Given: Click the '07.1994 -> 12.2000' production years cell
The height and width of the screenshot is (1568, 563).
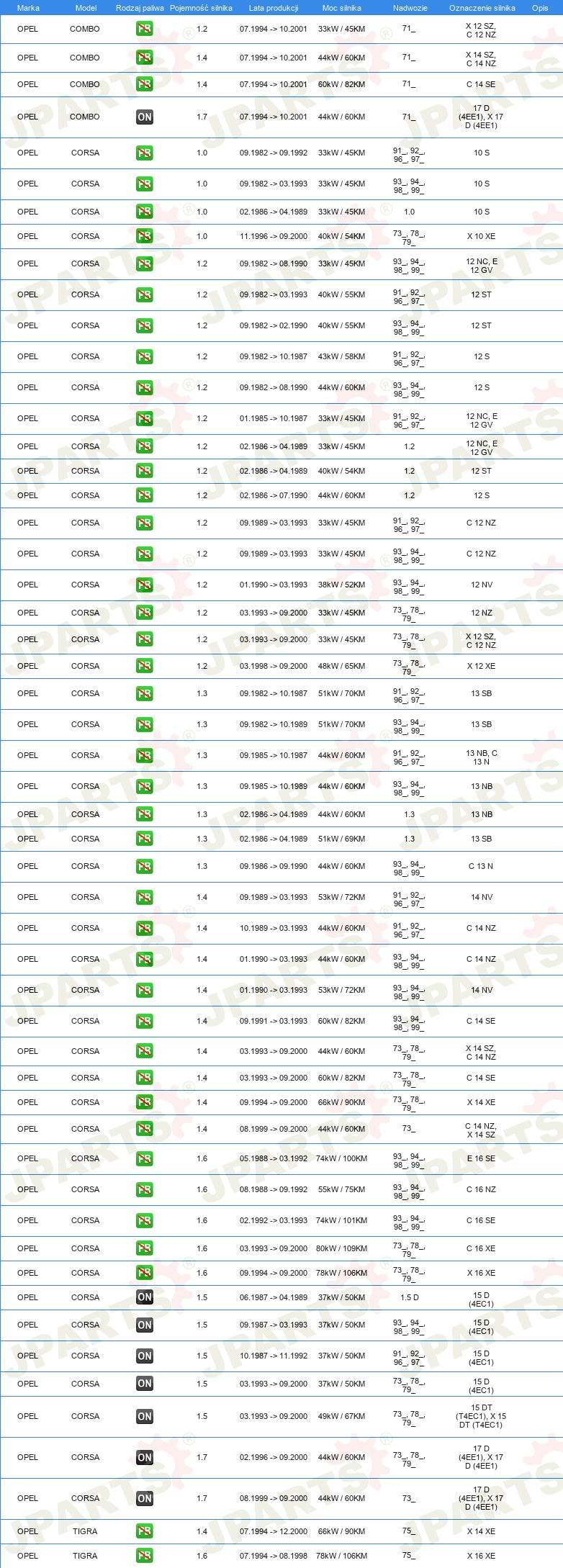Looking at the screenshot, I should [274, 1532].
